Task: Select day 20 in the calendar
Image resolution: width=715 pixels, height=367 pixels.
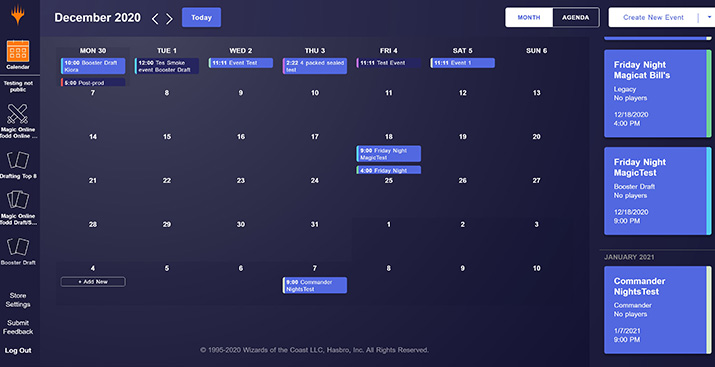Action: click(x=536, y=137)
